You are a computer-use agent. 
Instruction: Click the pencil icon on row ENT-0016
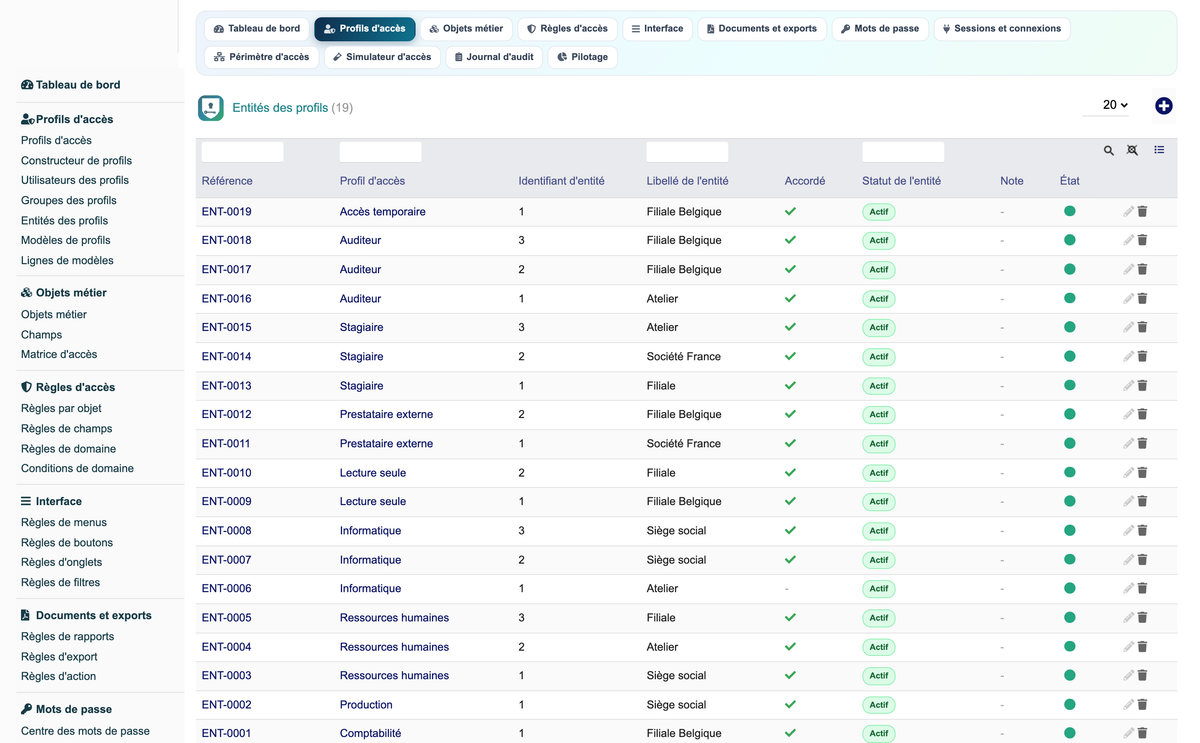tap(1128, 298)
